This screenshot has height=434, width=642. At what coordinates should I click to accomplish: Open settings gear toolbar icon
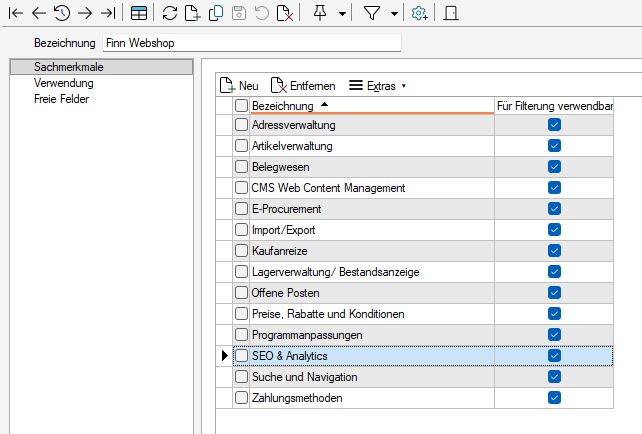420,13
